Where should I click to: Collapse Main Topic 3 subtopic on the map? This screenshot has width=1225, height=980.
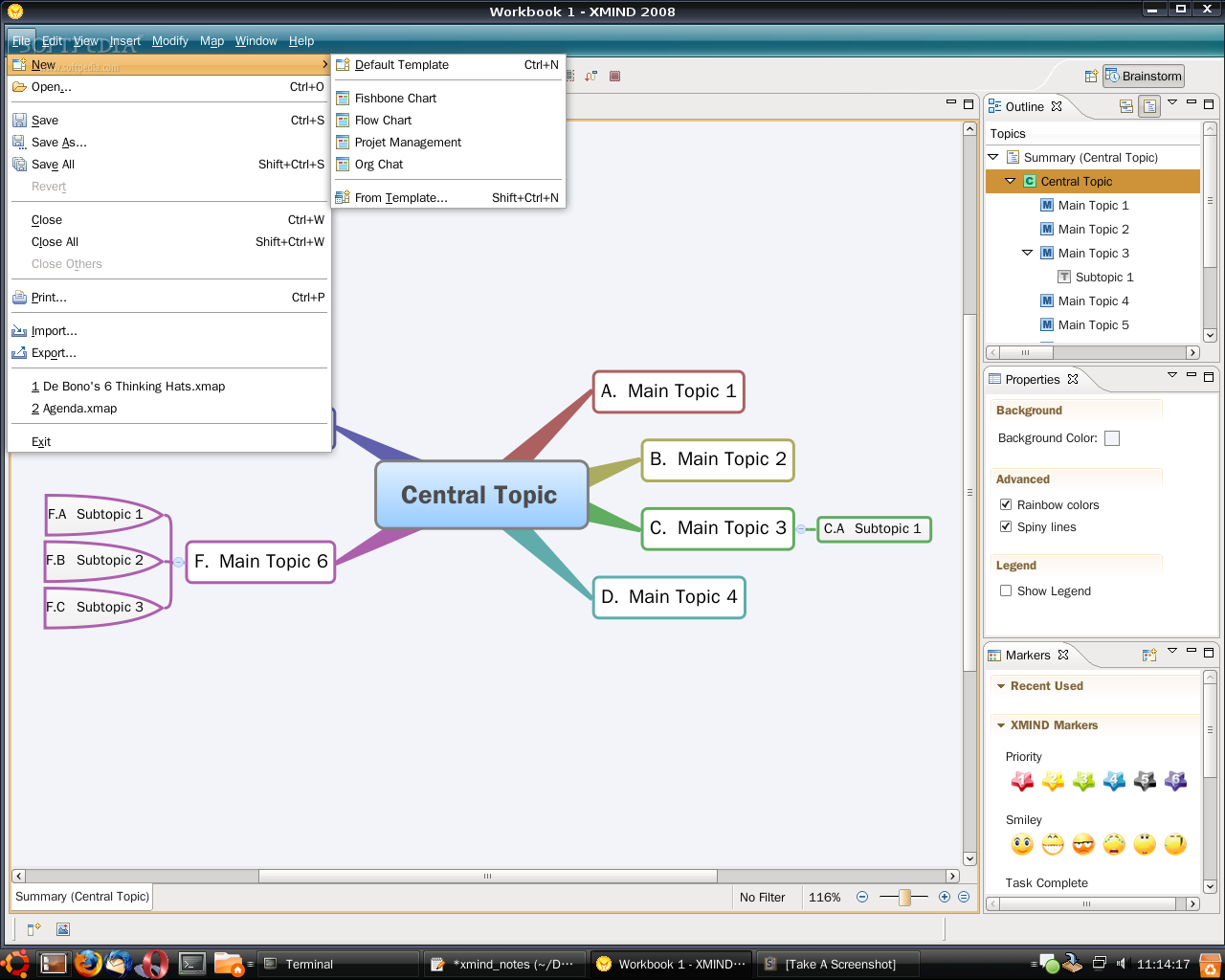801,528
